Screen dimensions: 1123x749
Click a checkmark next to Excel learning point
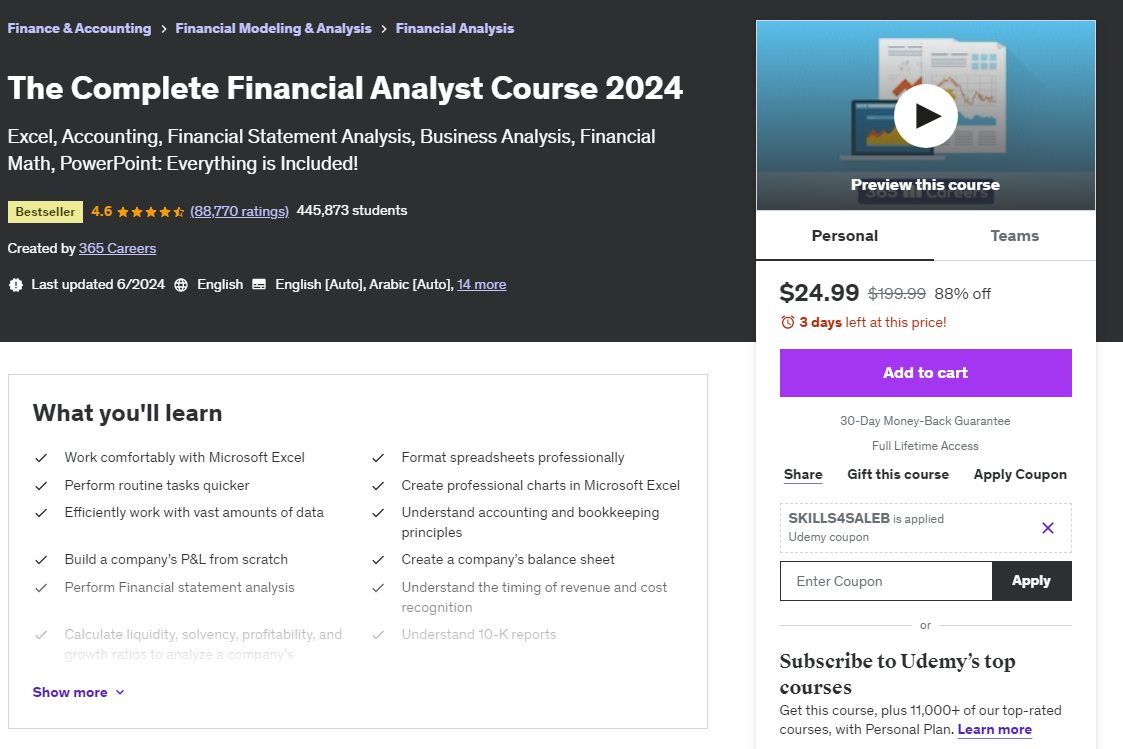(41, 457)
